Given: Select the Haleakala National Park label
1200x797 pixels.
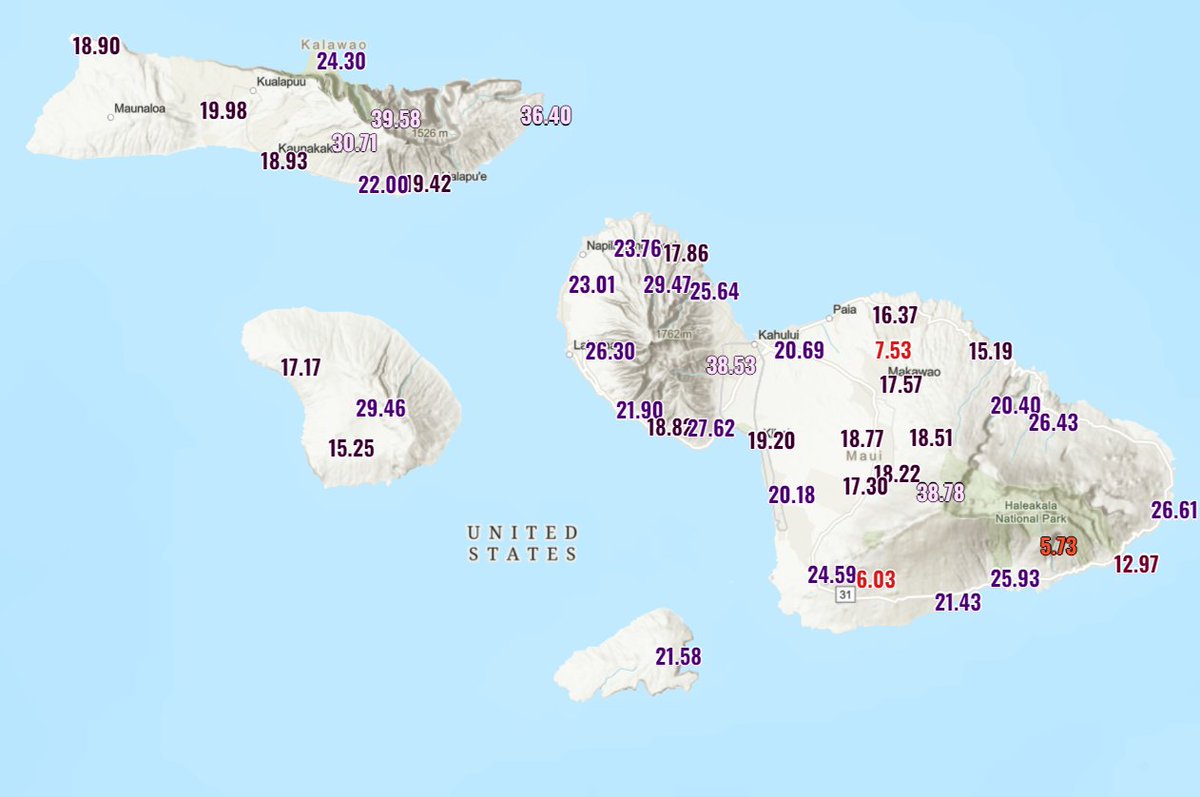Looking at the screenshot, I should 1031,513.
